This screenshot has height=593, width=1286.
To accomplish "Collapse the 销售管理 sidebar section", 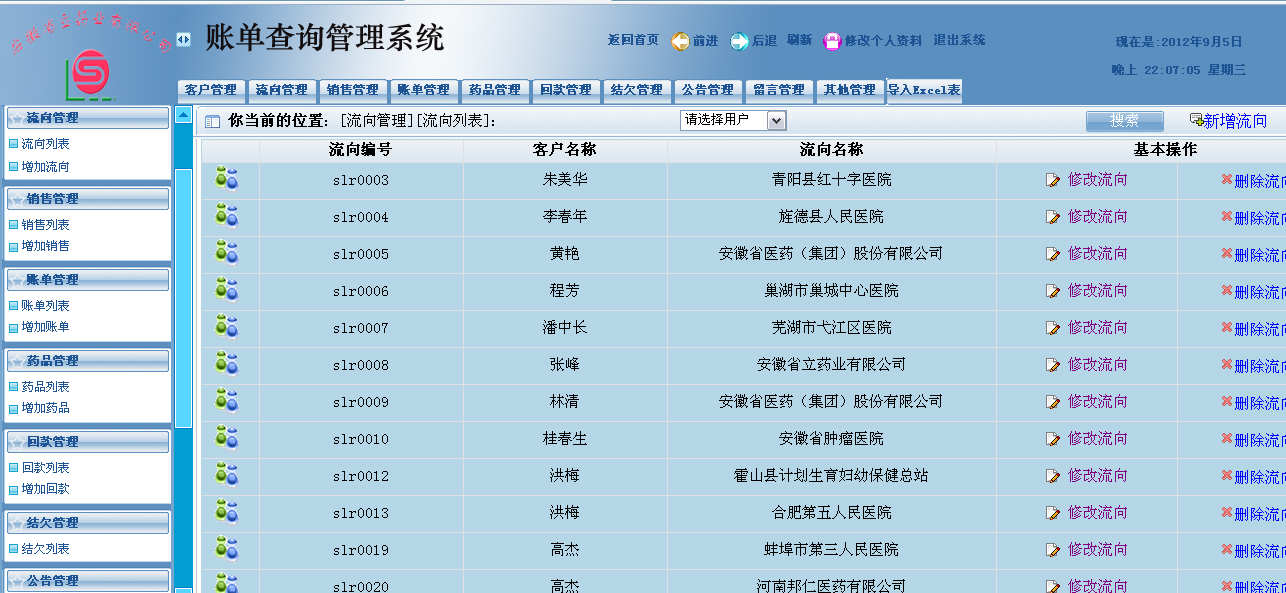I will (88, 198).
